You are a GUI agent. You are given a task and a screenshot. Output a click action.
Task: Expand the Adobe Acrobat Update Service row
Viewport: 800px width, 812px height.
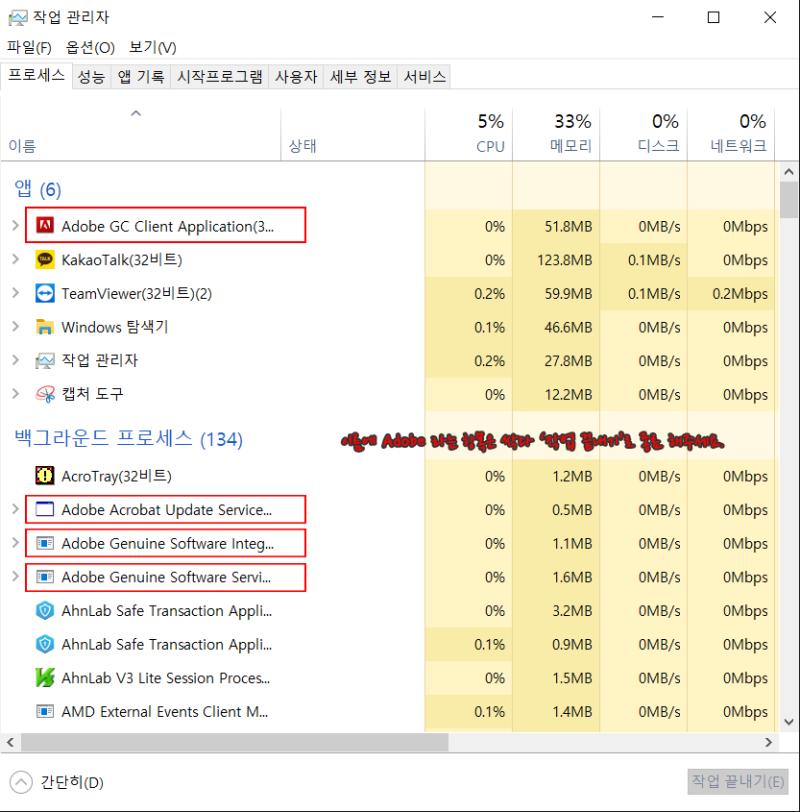[x=16, y=509]
